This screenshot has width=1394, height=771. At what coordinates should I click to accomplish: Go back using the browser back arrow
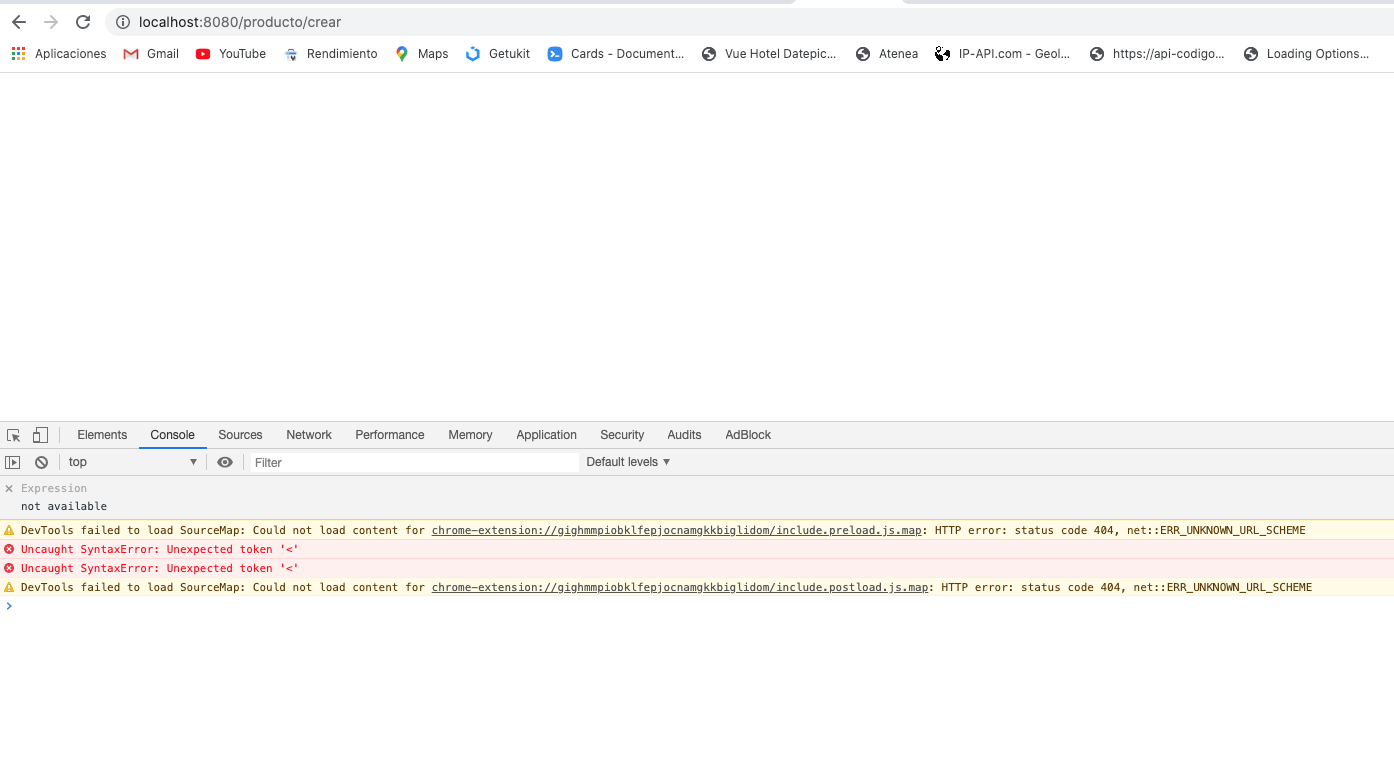19,22
